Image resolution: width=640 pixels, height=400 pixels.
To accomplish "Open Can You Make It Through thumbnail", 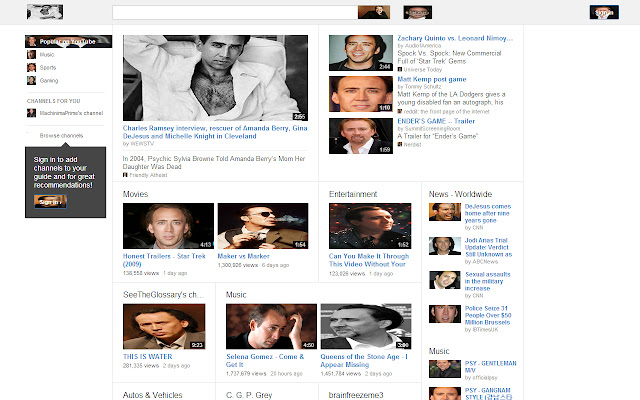I will click(370, 226).
